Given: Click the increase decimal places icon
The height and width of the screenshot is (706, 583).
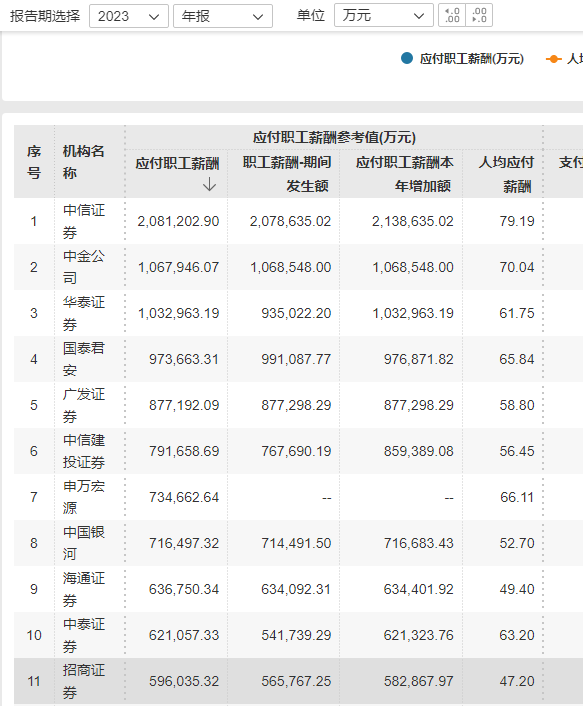Looking at the screenshot, I should [x=452, y=16].
